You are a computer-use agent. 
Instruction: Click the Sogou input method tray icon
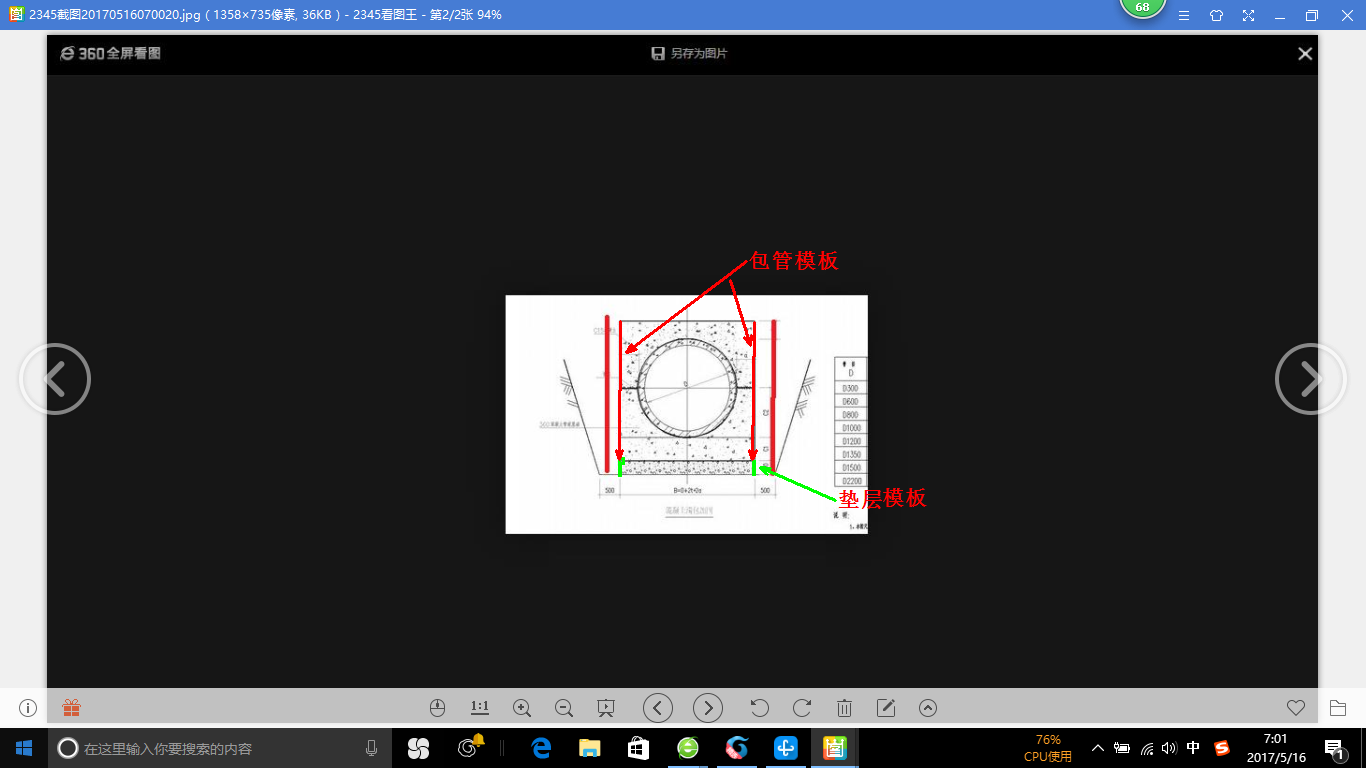tap(1222, 748)
